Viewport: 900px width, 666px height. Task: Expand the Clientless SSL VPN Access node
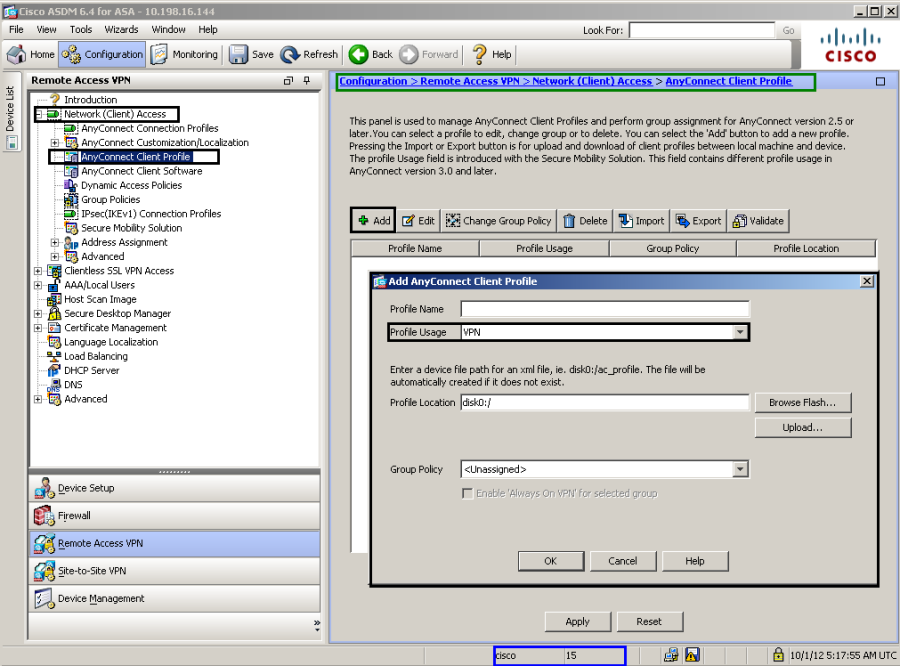coord(38,271)
